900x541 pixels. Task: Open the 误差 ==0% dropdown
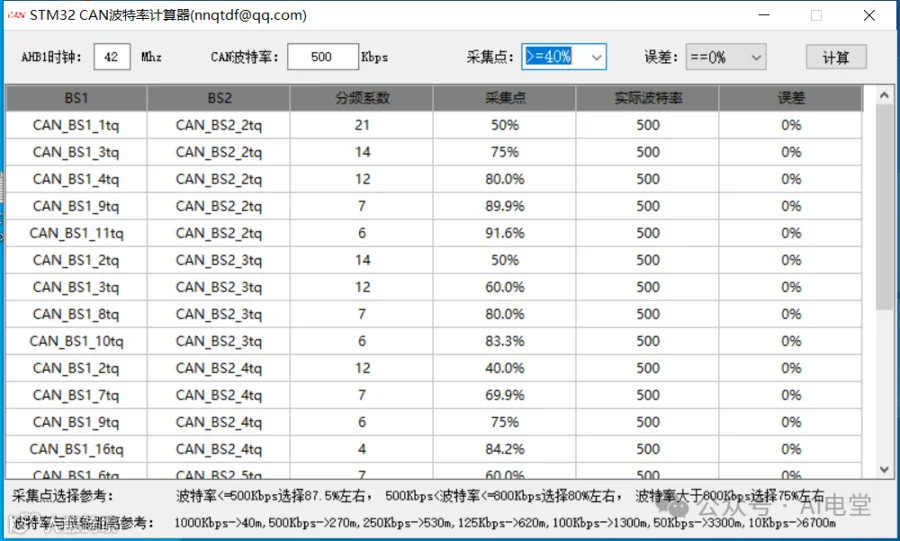(726, 57)
